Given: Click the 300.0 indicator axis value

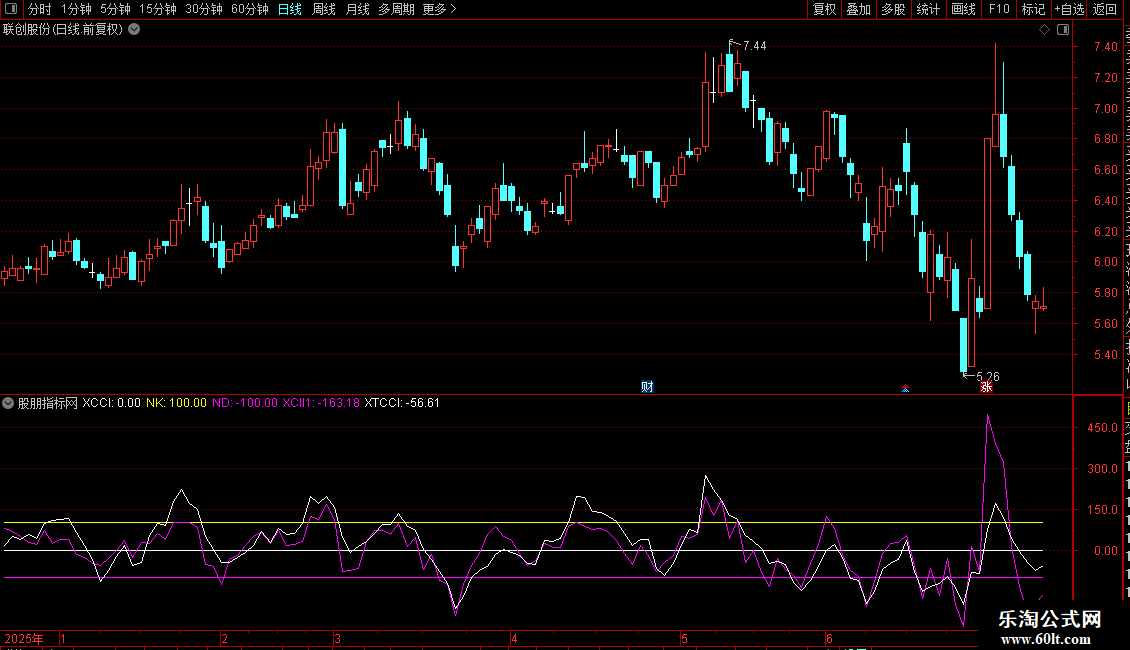Looking at the screenshot, I should (1103, 468).
